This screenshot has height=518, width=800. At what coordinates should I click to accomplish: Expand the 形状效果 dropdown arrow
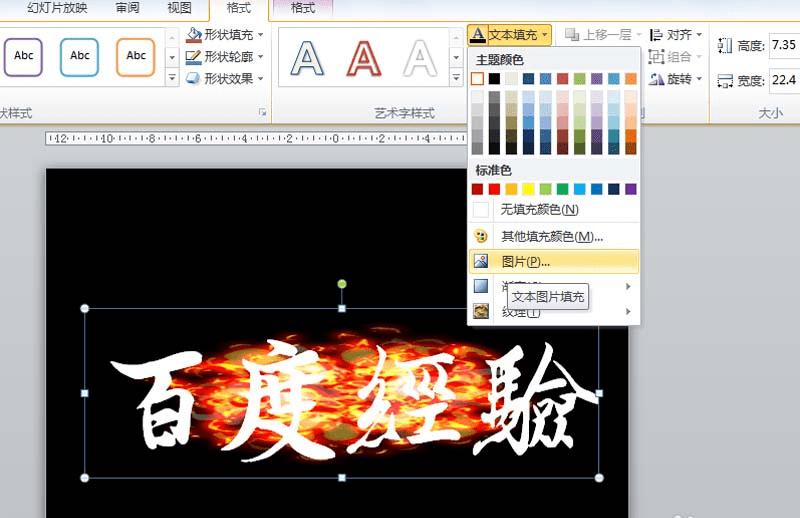(x=261, y=79)
